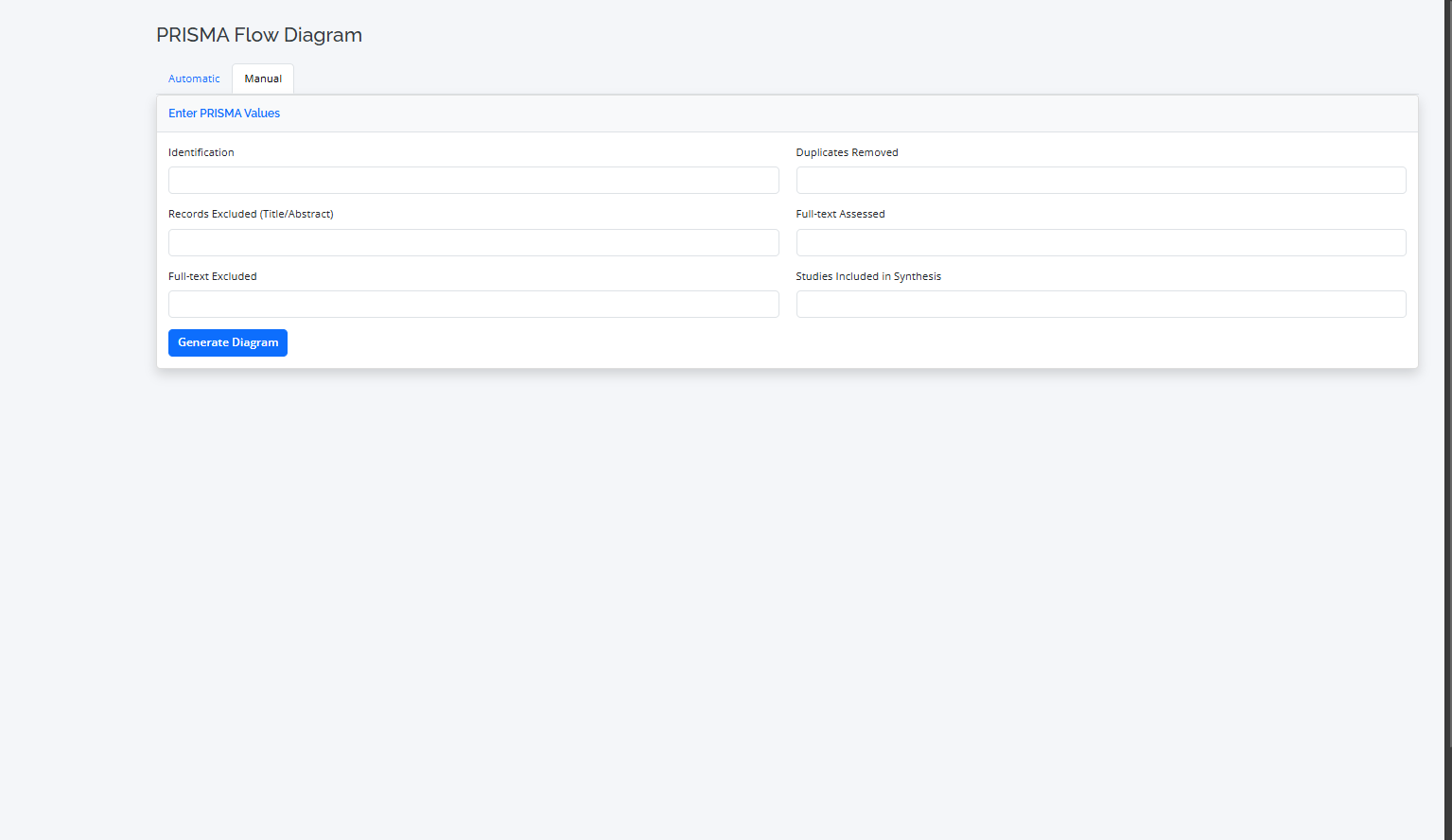Click the Enter PRISMA Values header link

(224, 114)
